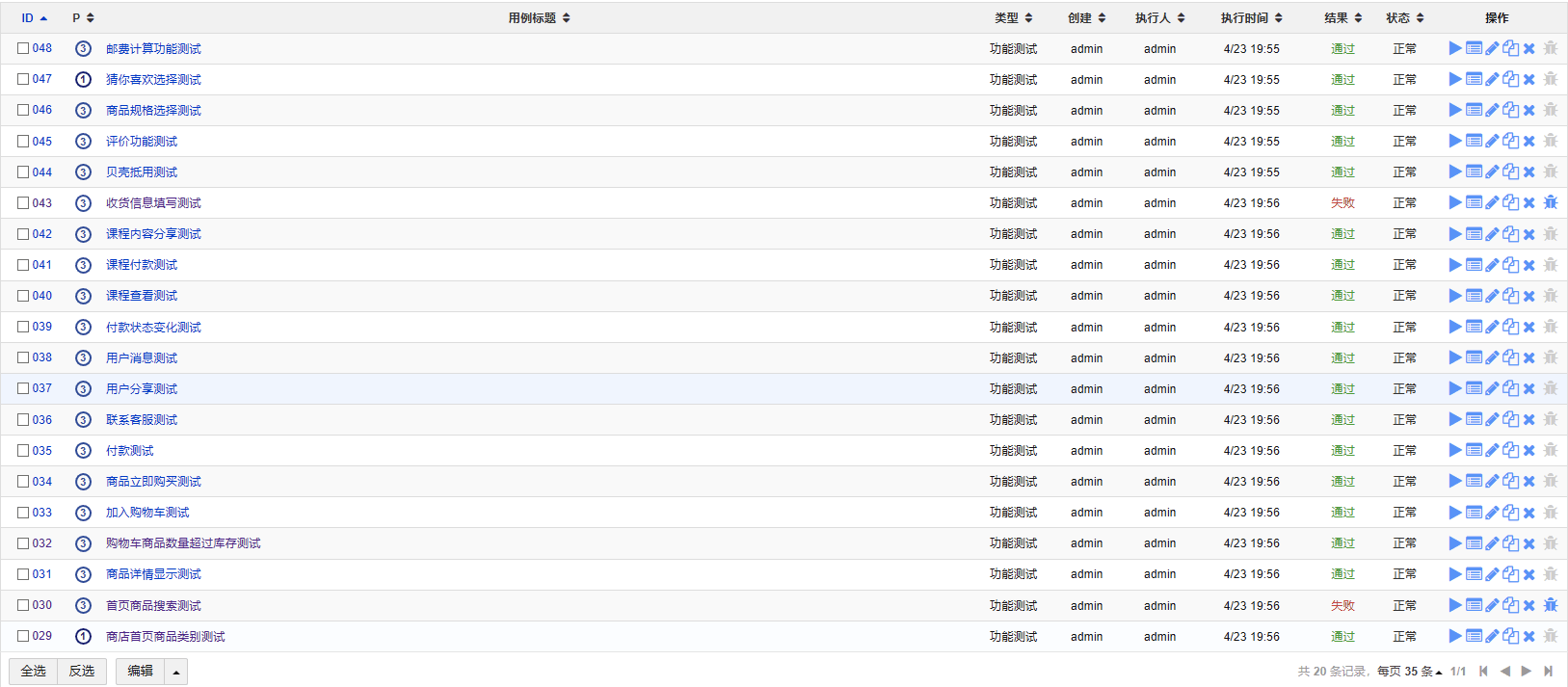The image size is (1568, 687).
Task: Select the checkbox for case 035
Action: pyautogui.click(x=23, y=450)
